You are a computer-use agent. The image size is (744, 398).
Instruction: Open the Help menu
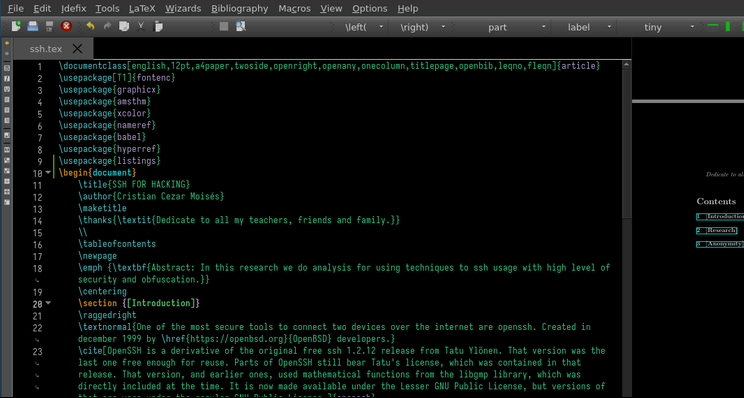pos(408,9)
